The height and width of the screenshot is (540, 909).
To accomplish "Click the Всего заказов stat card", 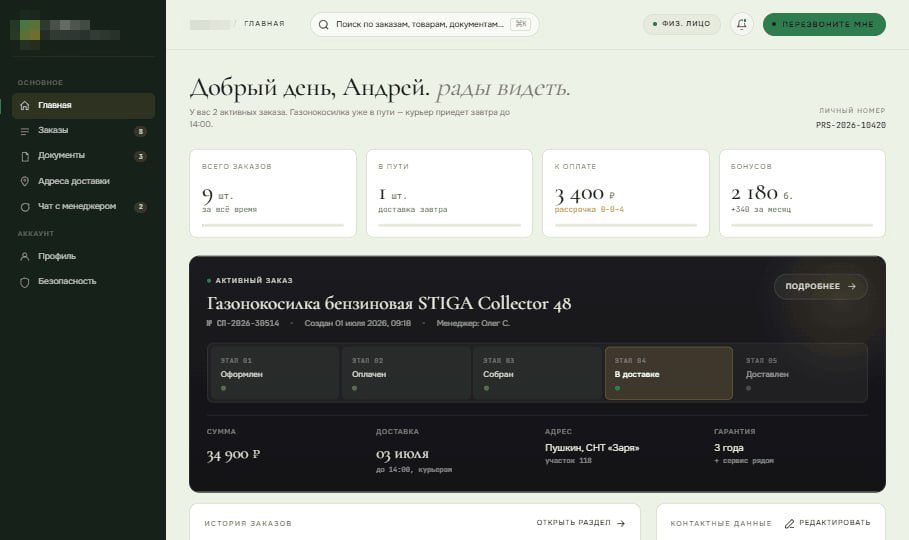I will click(272, 193).
